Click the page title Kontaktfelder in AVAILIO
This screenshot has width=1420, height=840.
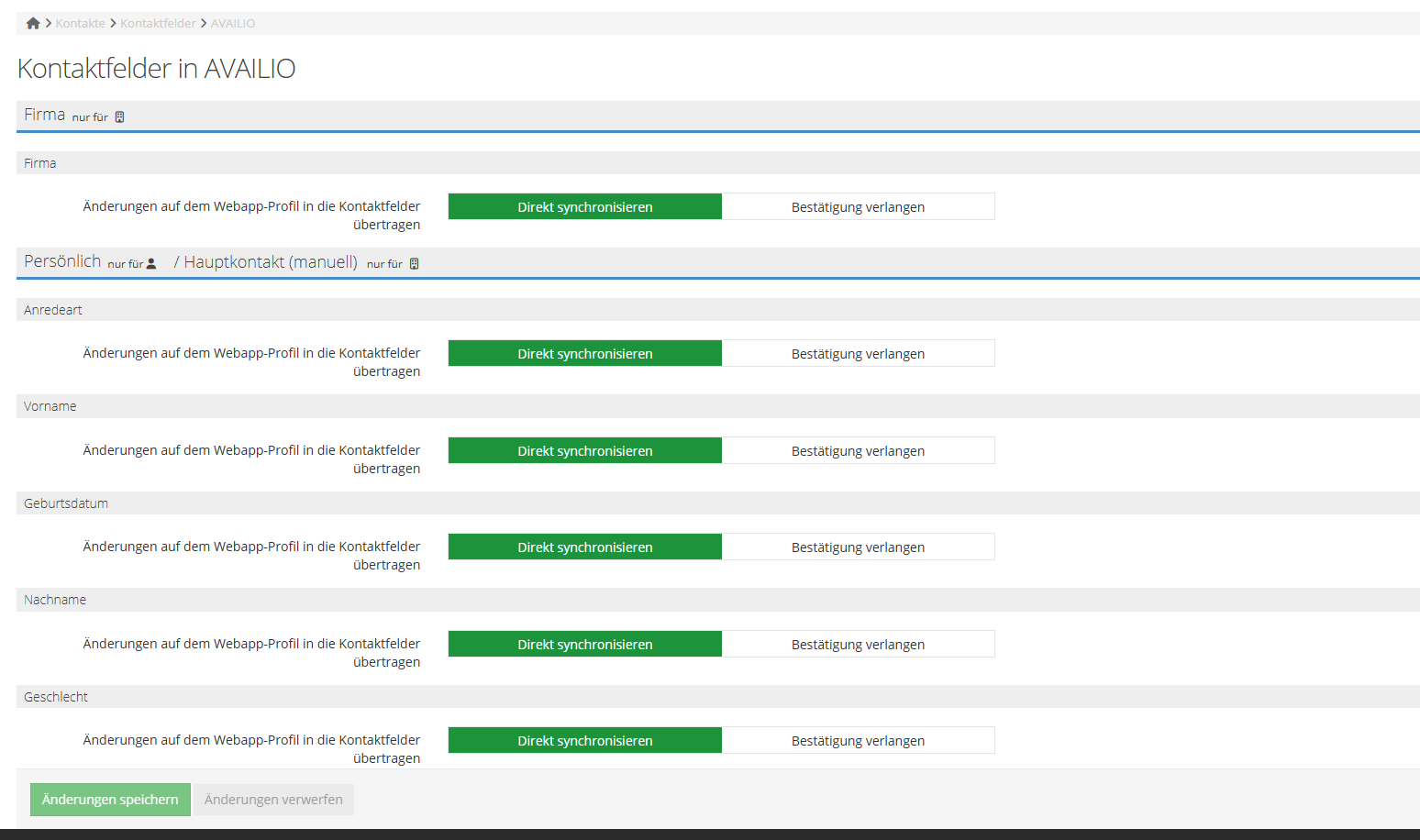click(x=156, y=68)
